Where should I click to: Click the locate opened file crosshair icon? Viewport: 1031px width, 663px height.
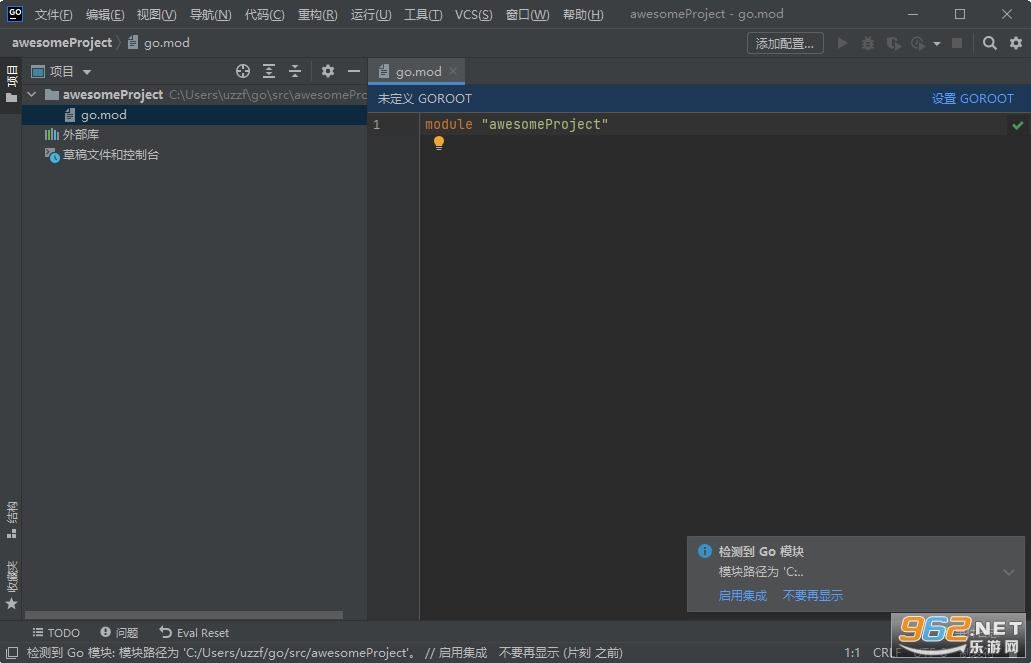[x=243, y=71]
